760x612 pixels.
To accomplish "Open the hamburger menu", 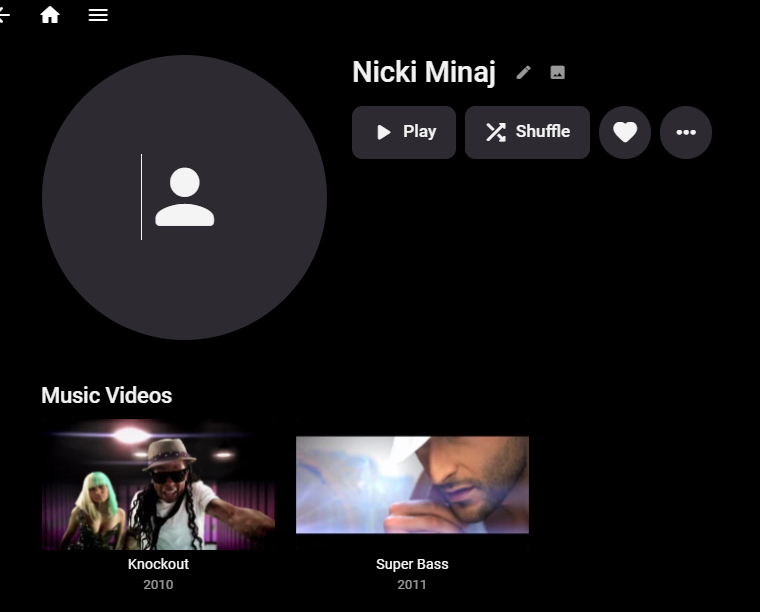I will (98, 15).
